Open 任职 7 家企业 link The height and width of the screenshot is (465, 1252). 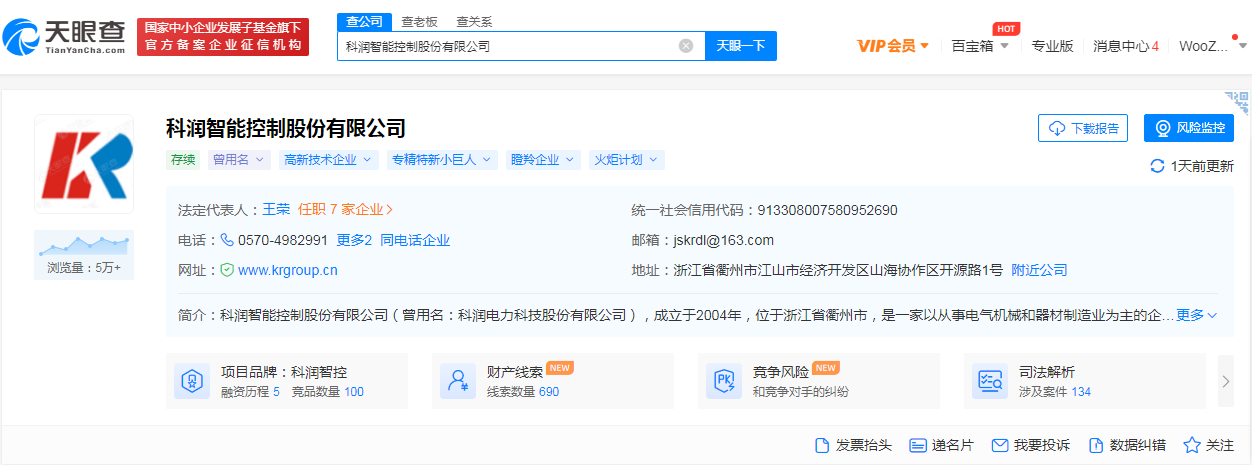(345, 210)
